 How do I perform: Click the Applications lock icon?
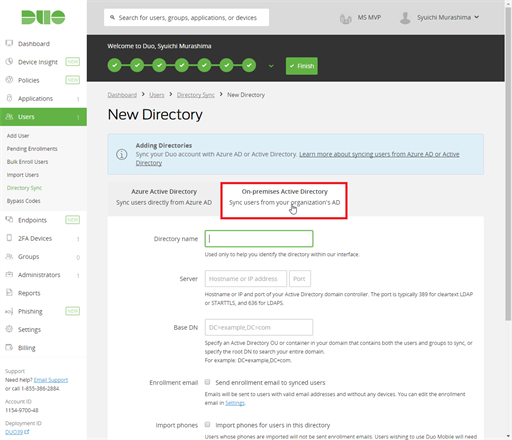(x=9, y=98)
